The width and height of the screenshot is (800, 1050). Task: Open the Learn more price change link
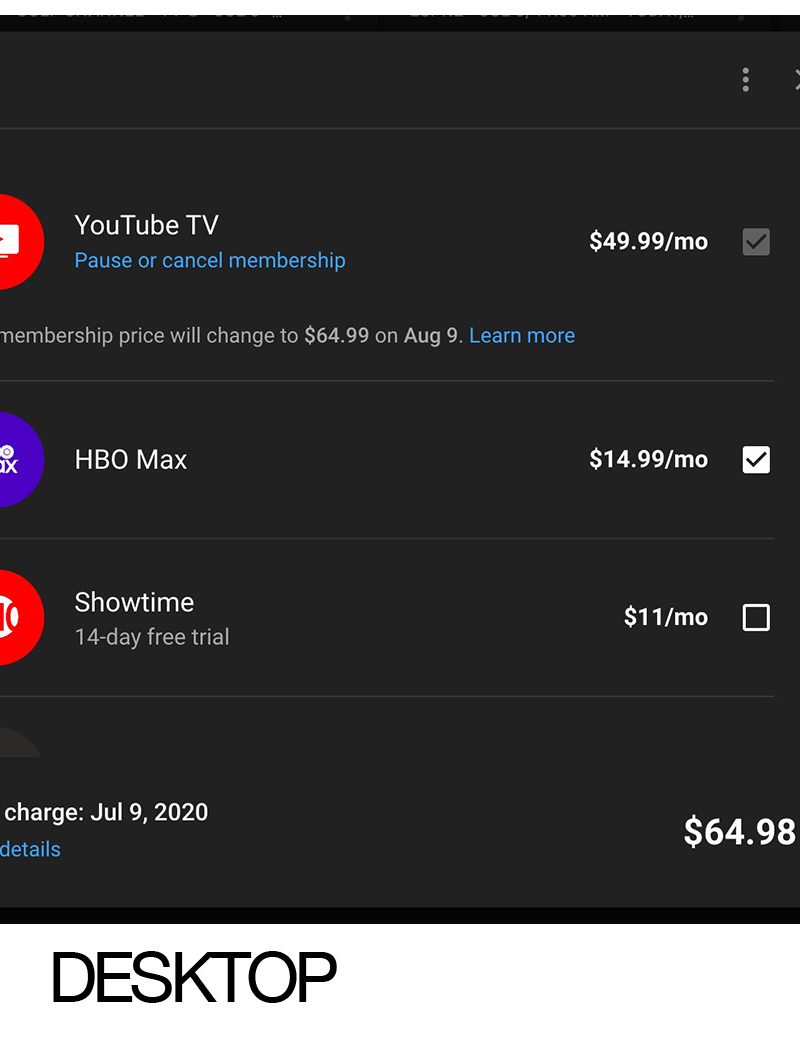522,336
